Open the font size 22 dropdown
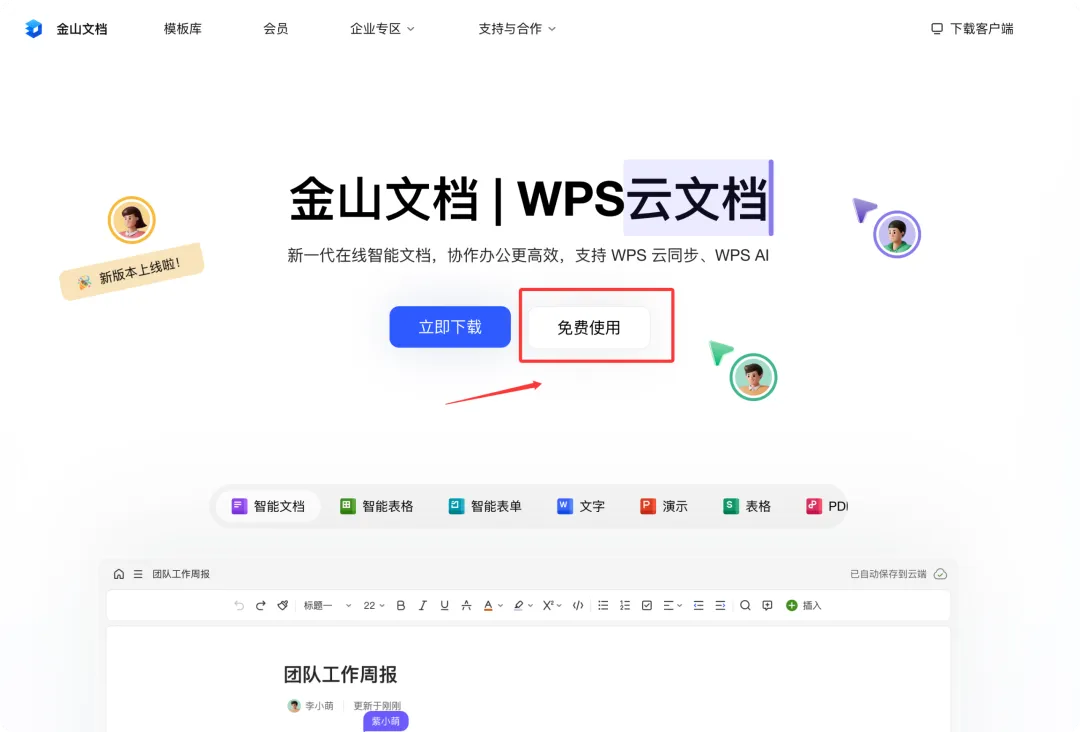 click(x=374, y=605)
